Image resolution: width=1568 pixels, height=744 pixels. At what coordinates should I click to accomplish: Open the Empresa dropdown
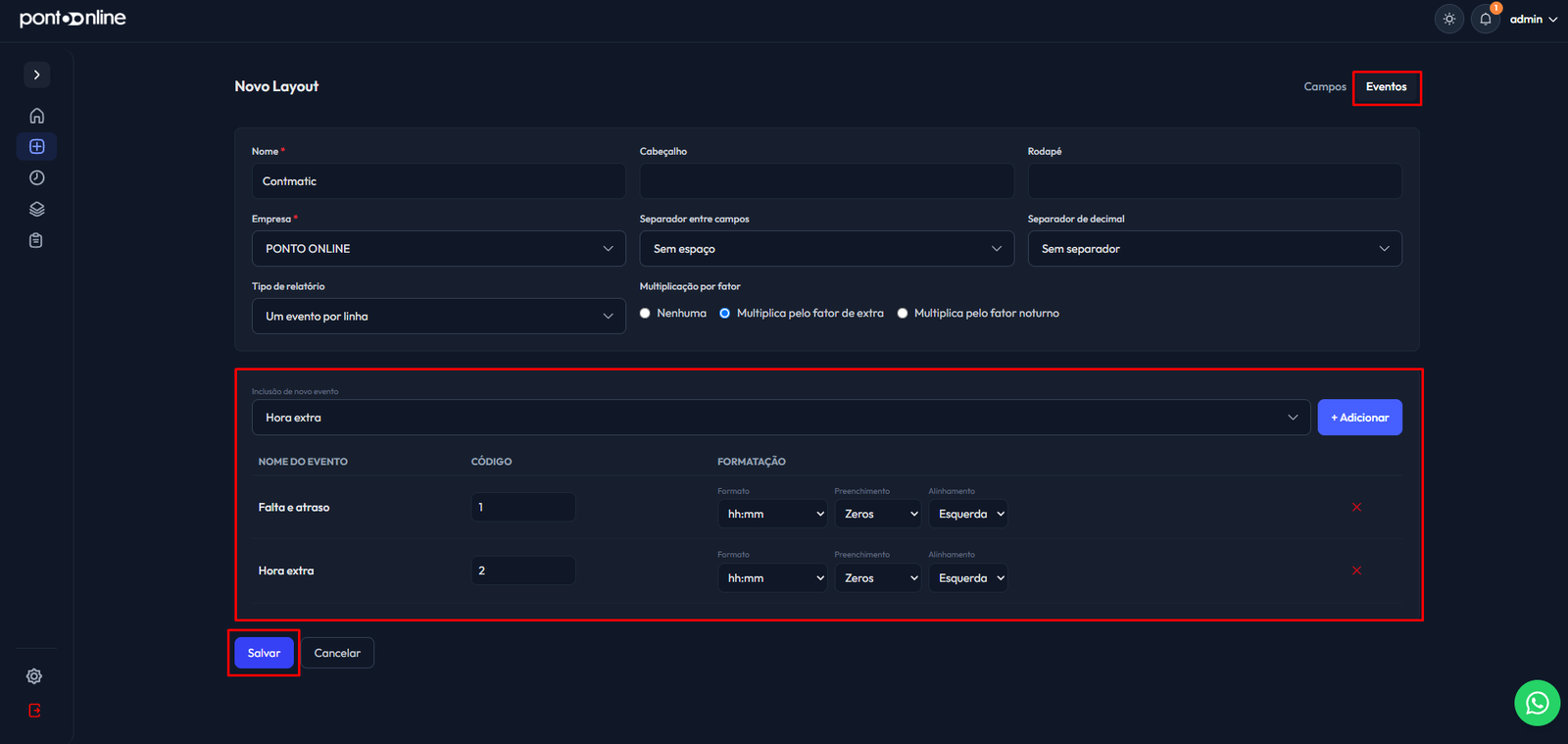(438, 249)
